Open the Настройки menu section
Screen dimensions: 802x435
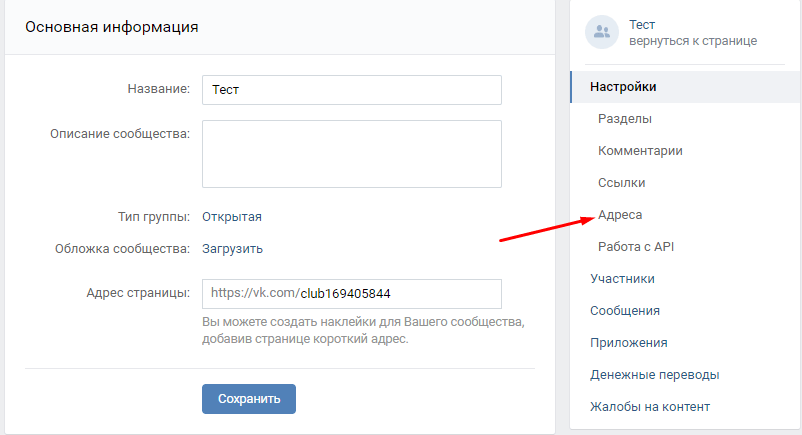pos(623,87)
